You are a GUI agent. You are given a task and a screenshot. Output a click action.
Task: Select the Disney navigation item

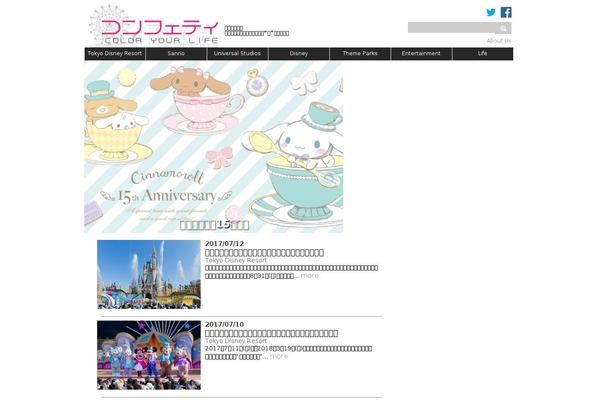tap(299, 54)
